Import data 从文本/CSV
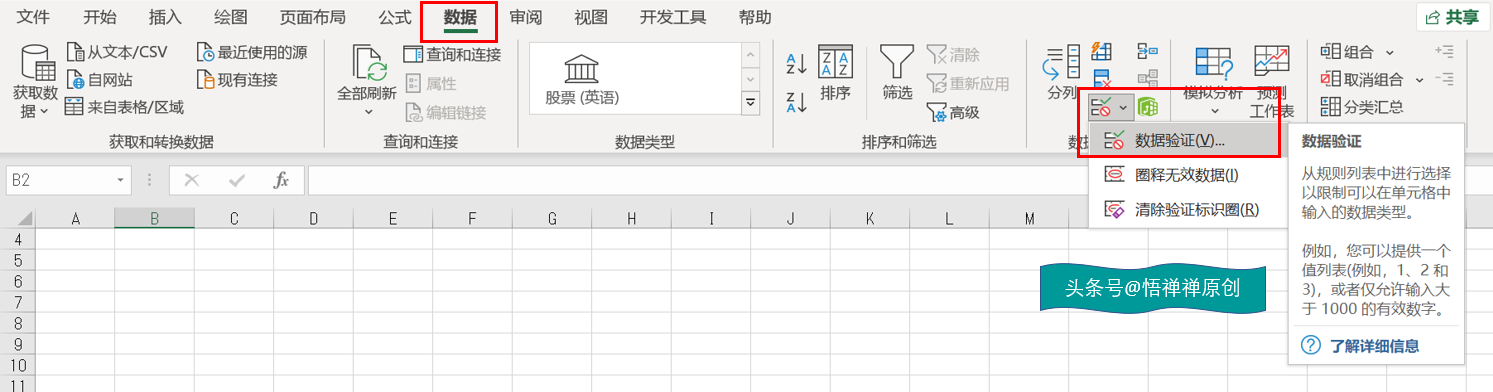 click(x=116, y=52)
